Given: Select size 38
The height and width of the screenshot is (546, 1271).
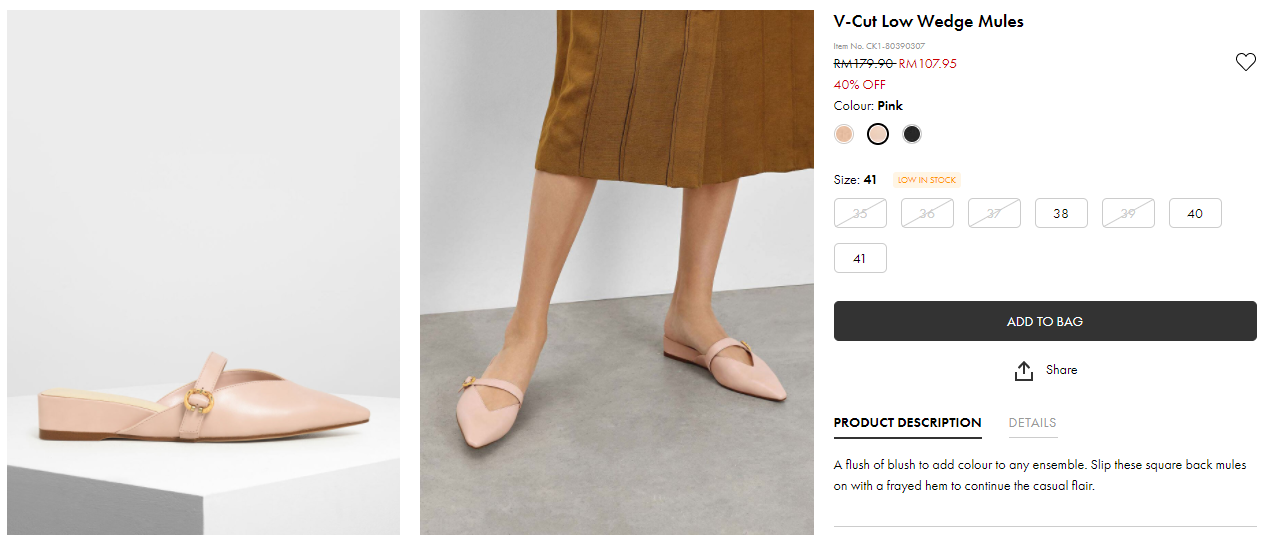Looking at the screenshot, I should [x=1061, y=213].
